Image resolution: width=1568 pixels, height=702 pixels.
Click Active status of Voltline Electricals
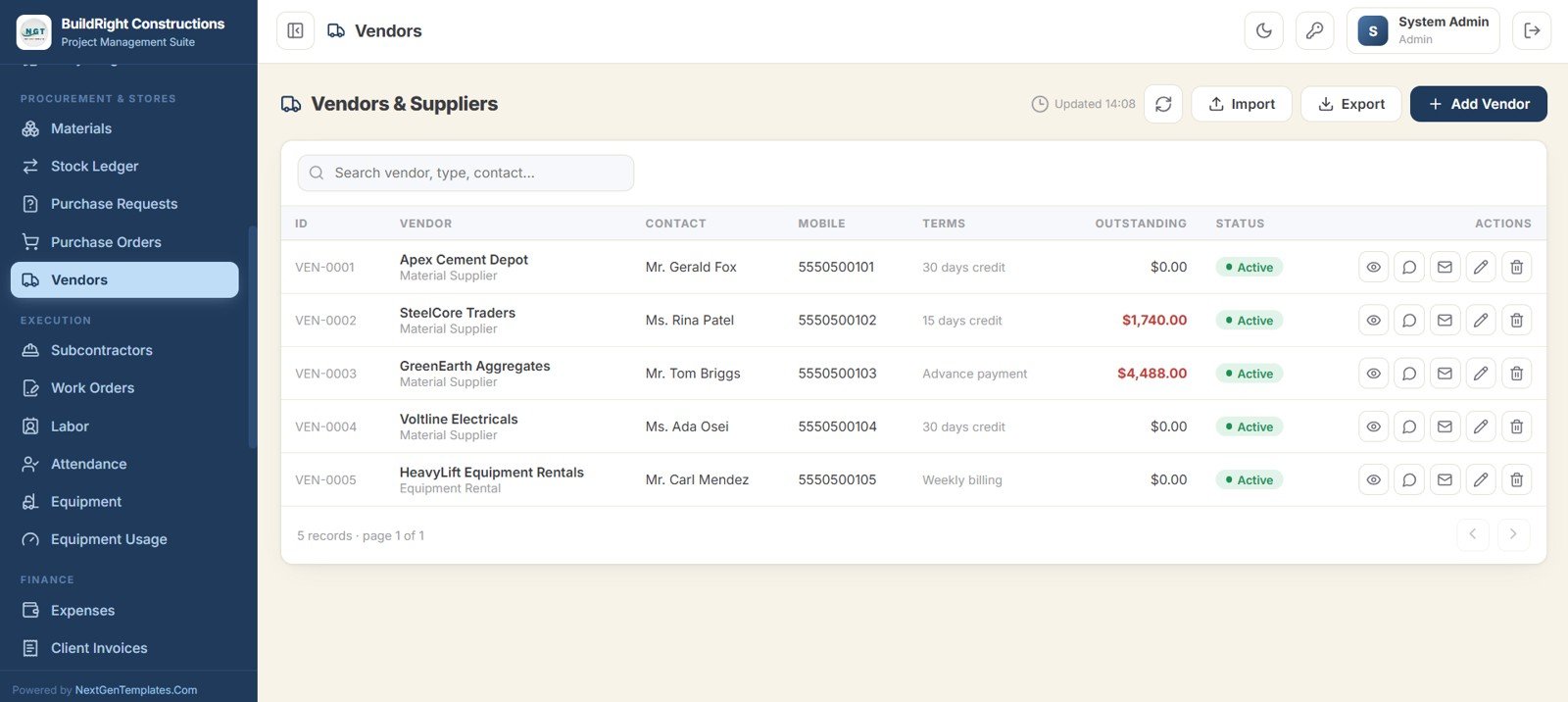pos(1249,426)
